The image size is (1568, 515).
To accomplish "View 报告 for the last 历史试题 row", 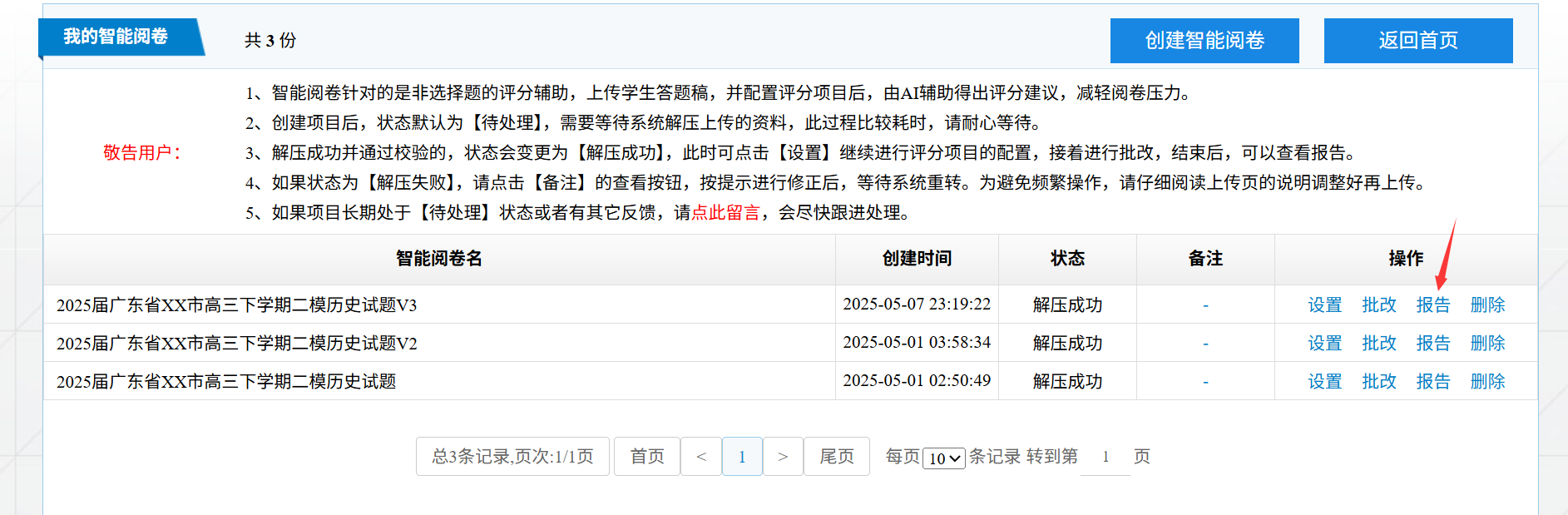I will click(x=1432, y=382).
